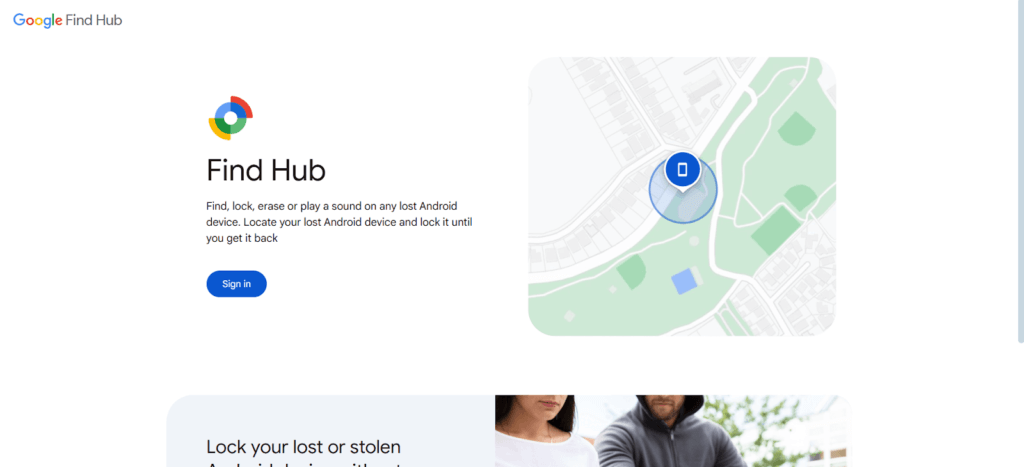
Task: Click the light blue location radius circle
Action: click(683, 190)
